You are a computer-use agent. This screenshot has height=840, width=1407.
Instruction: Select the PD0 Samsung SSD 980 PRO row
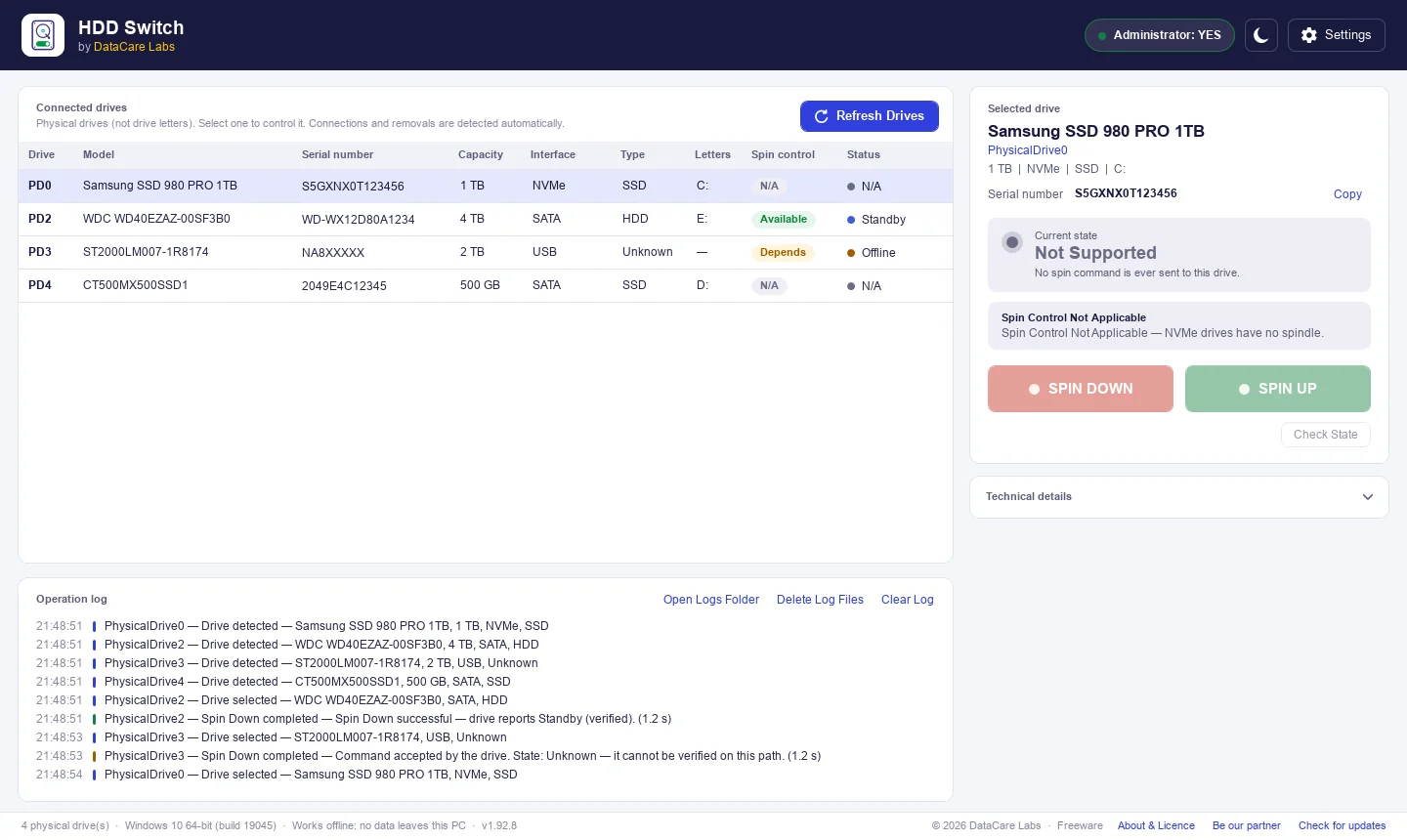tap(486, 186)
